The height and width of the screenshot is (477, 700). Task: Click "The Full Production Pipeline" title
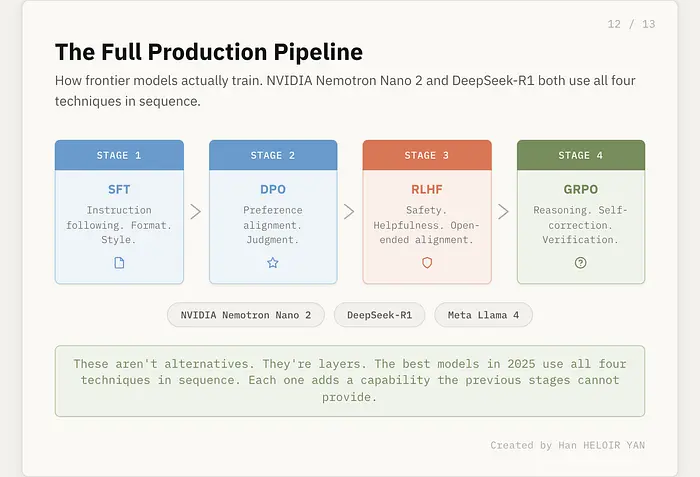click(208, 52)
